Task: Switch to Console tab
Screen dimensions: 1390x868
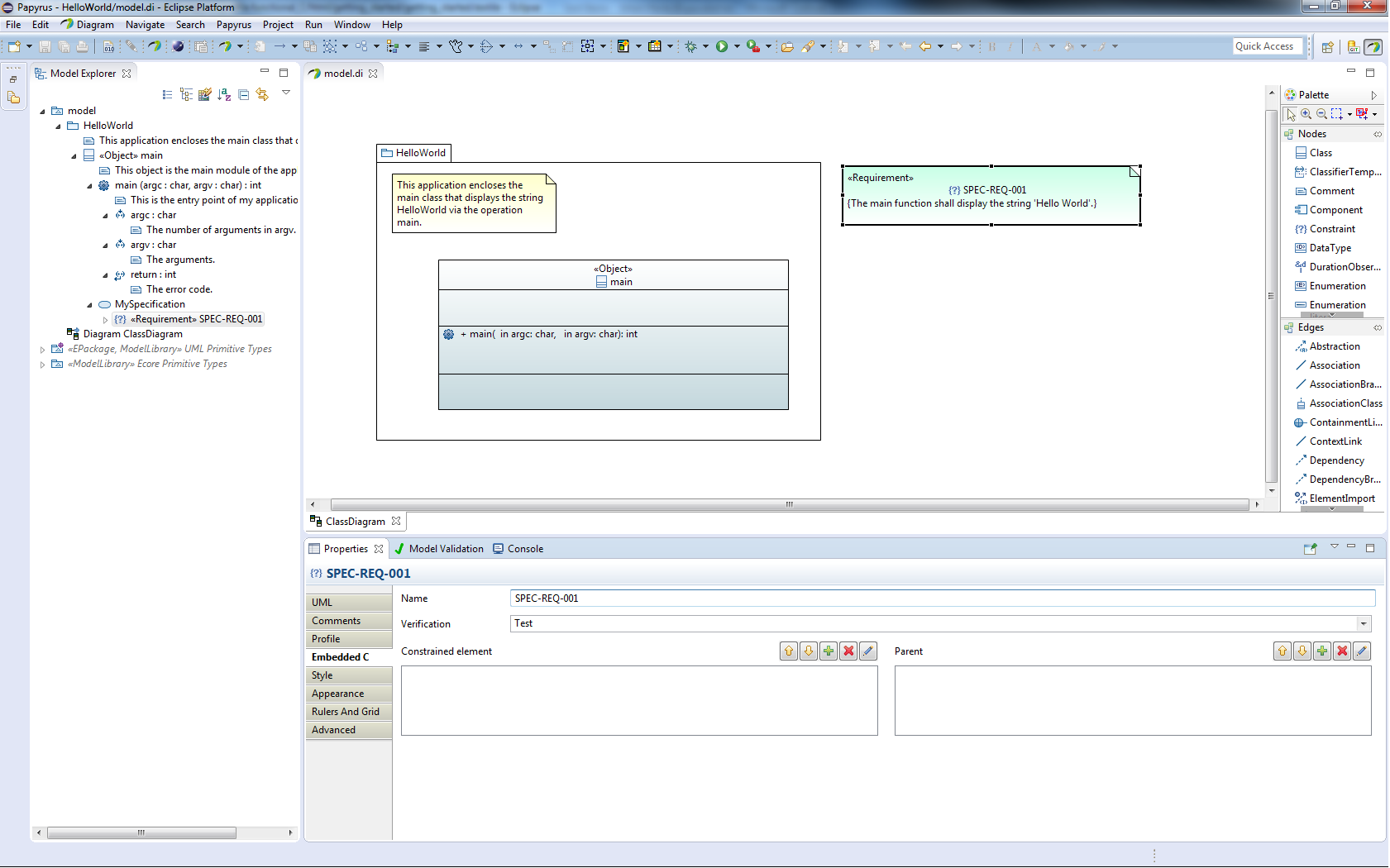Action: 518,548
